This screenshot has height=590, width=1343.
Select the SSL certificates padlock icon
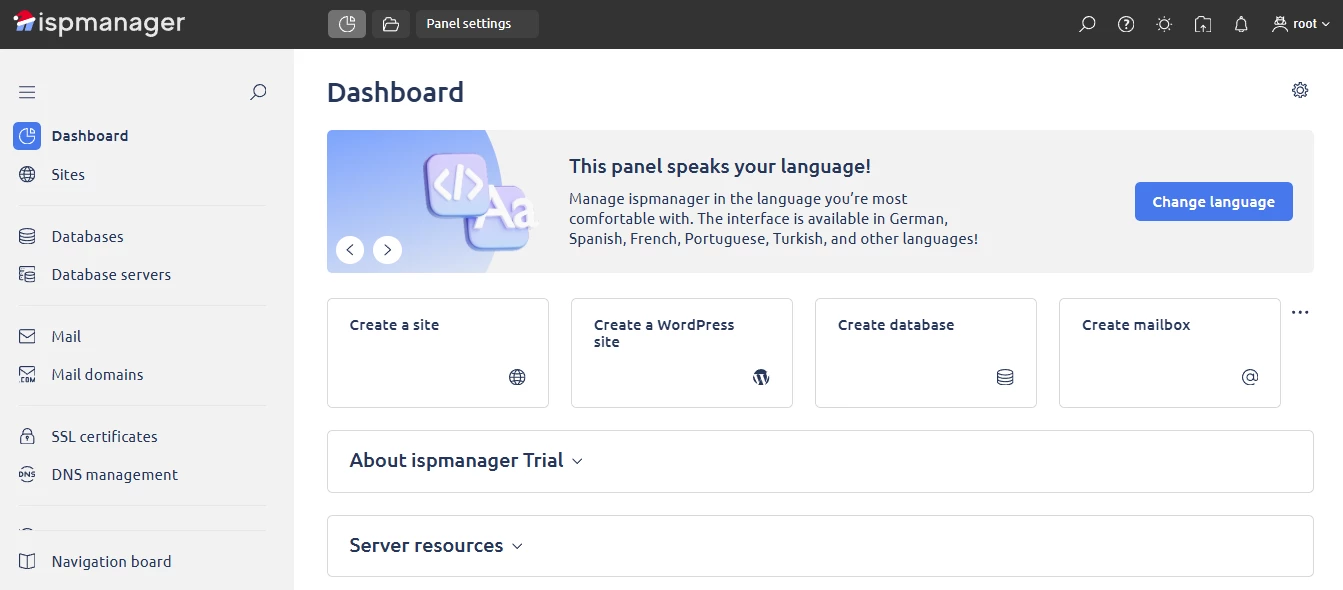pyautogui.click(x=27, y=436)
